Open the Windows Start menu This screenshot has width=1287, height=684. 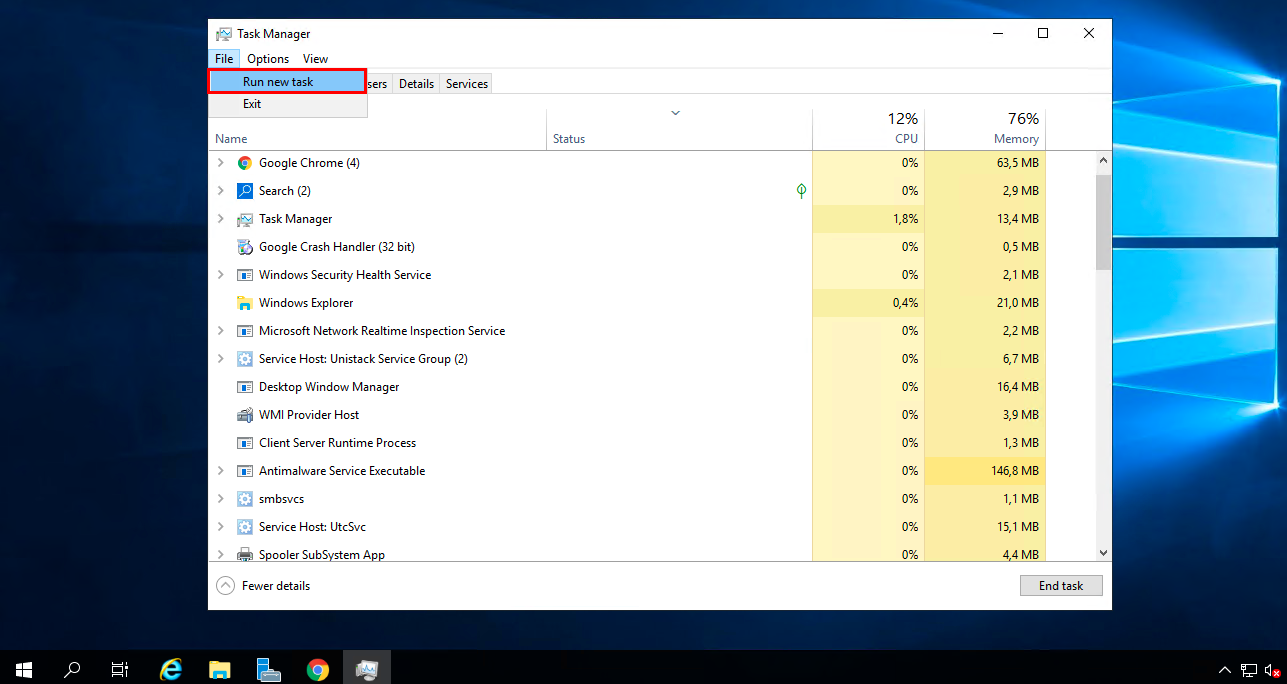point(24,669)
